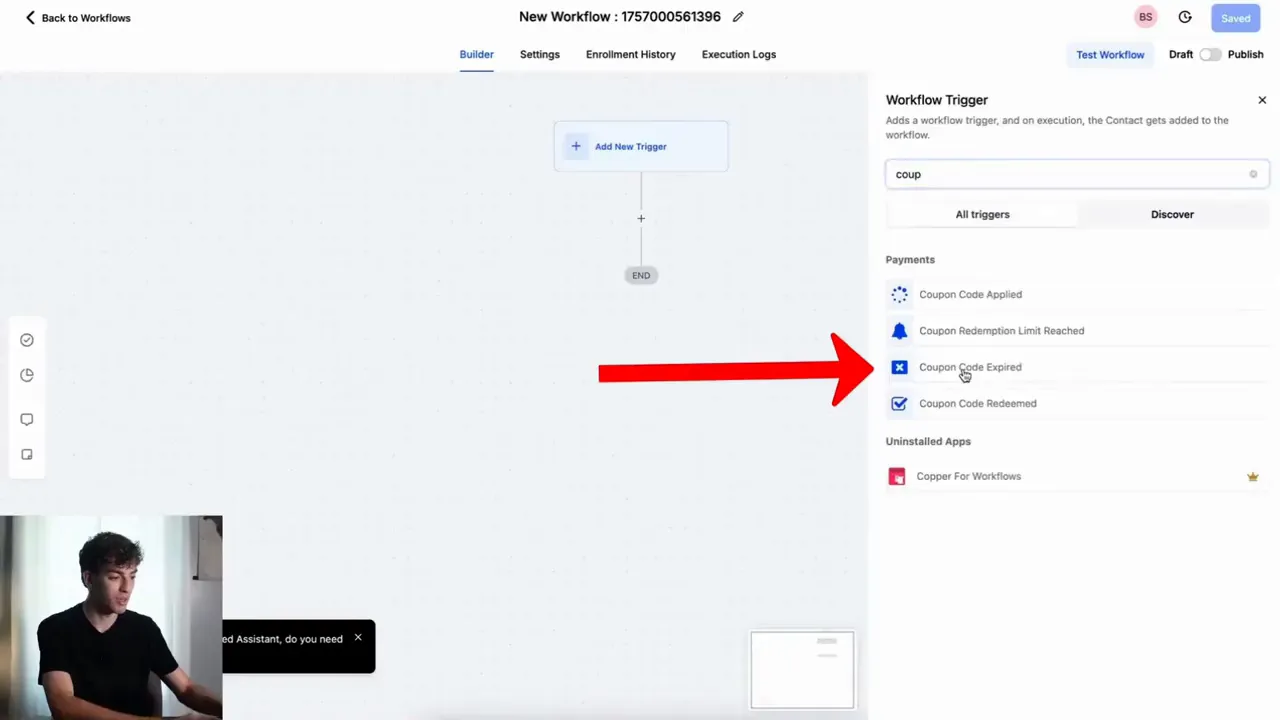Image resolution: width=1280 pixels, height=720 pixels.
Task: Open the Copper For Workflows app icon
Action: [896, 476]
